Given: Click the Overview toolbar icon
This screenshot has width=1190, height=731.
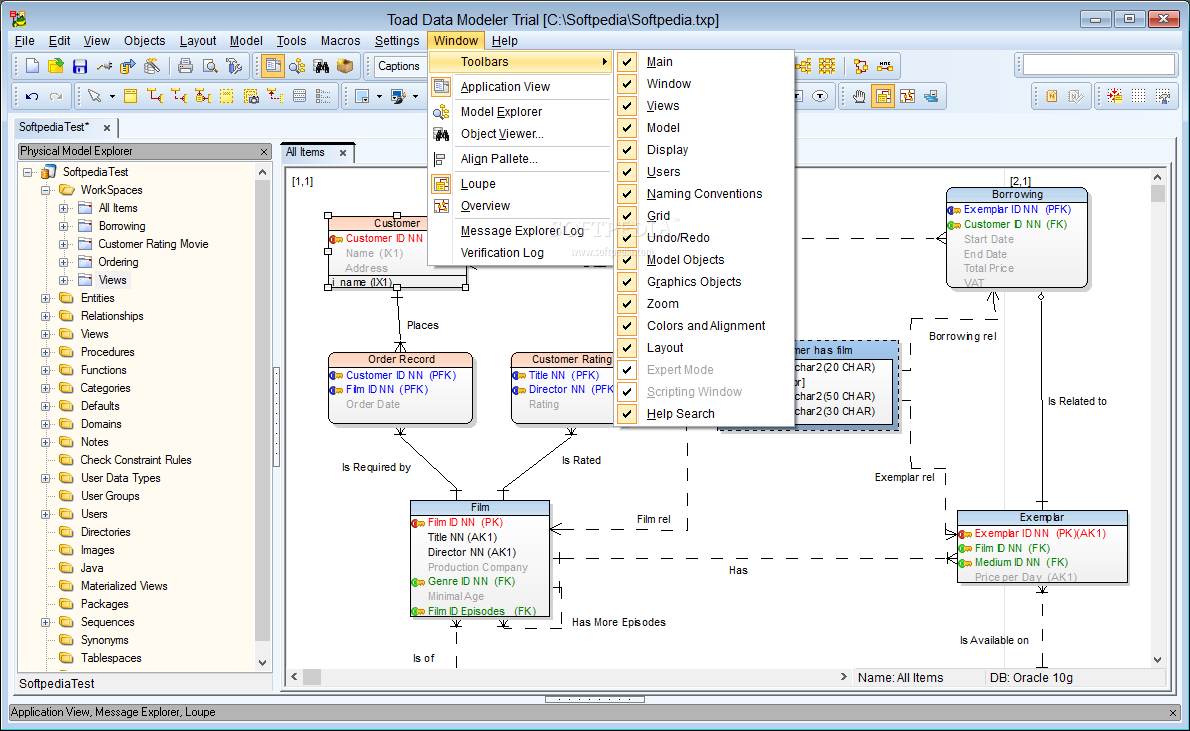Looking at the screenshot, I should pyautogui.click(x=908, y=96).
